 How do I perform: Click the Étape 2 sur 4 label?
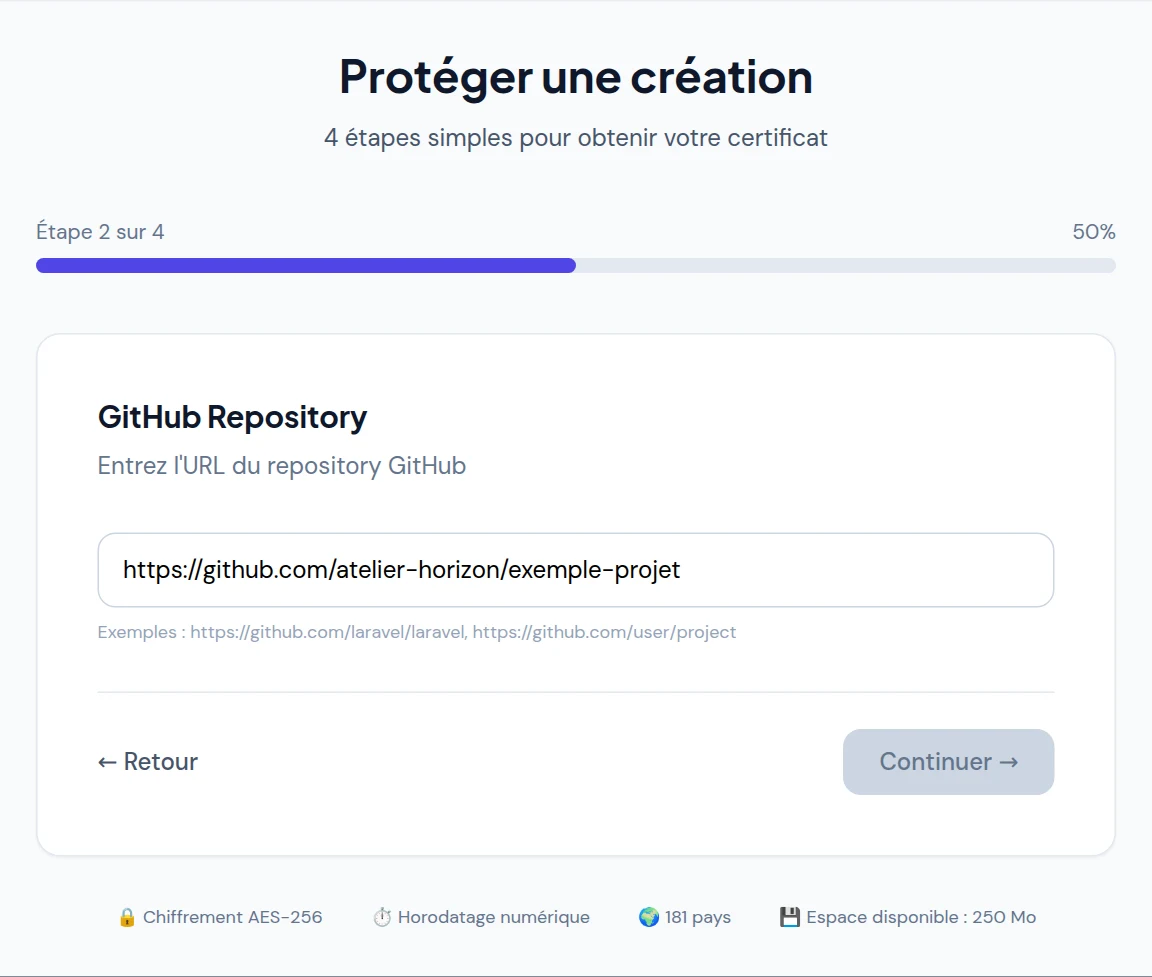point(100,232)
